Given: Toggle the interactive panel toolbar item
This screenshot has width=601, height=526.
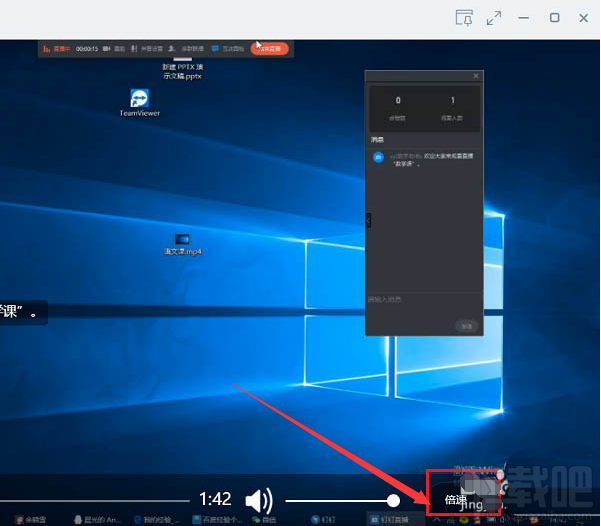Looking at the screenshot, I should click(228, 49).
